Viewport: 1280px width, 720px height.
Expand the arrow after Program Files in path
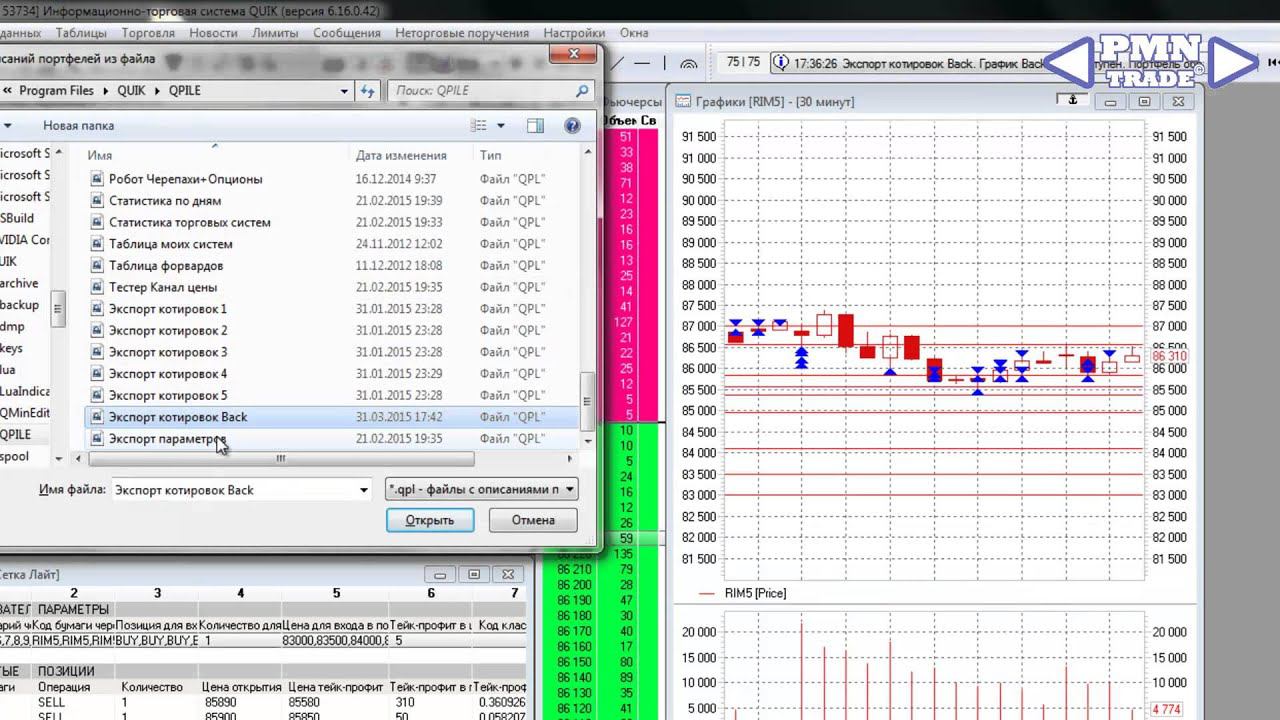(104, 90)
